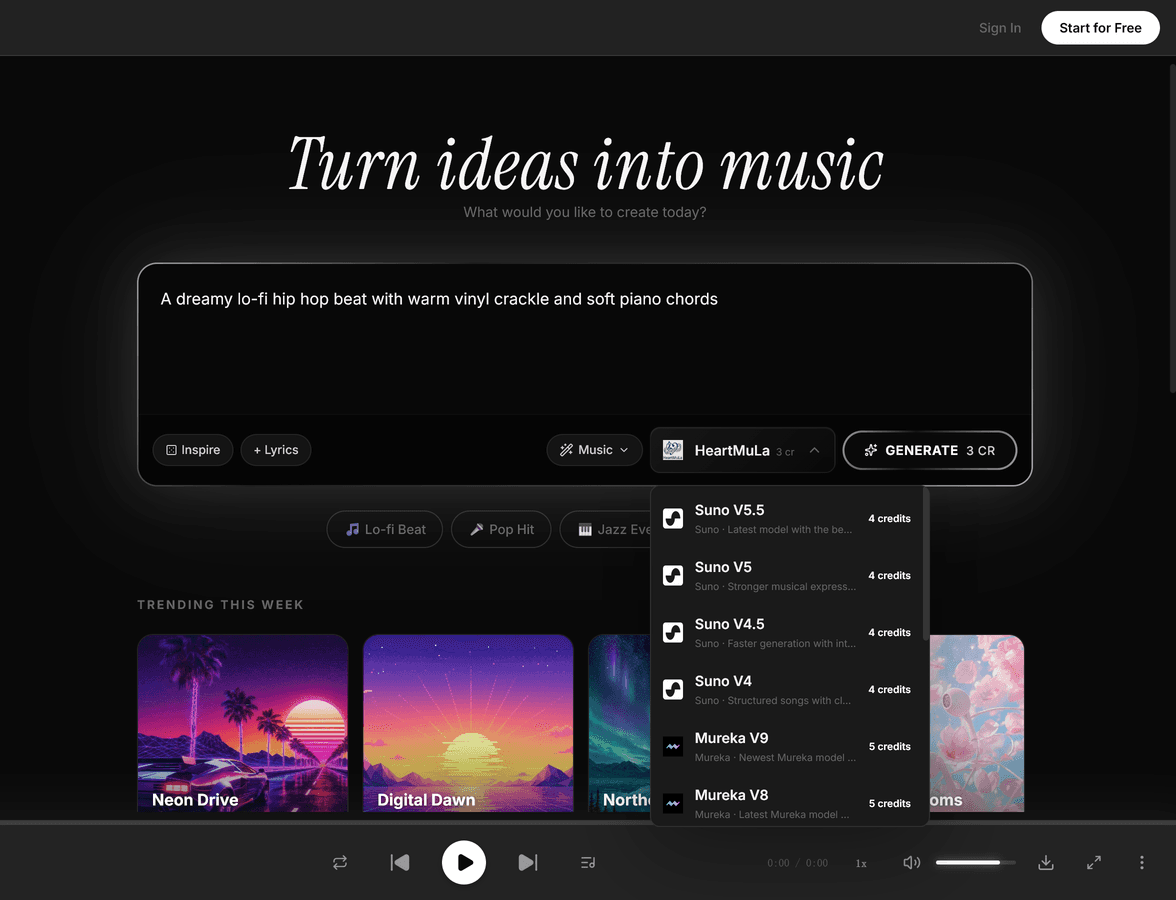Adjust the volume slider
Screen dimensions: 1176x900
click(975, 862)
